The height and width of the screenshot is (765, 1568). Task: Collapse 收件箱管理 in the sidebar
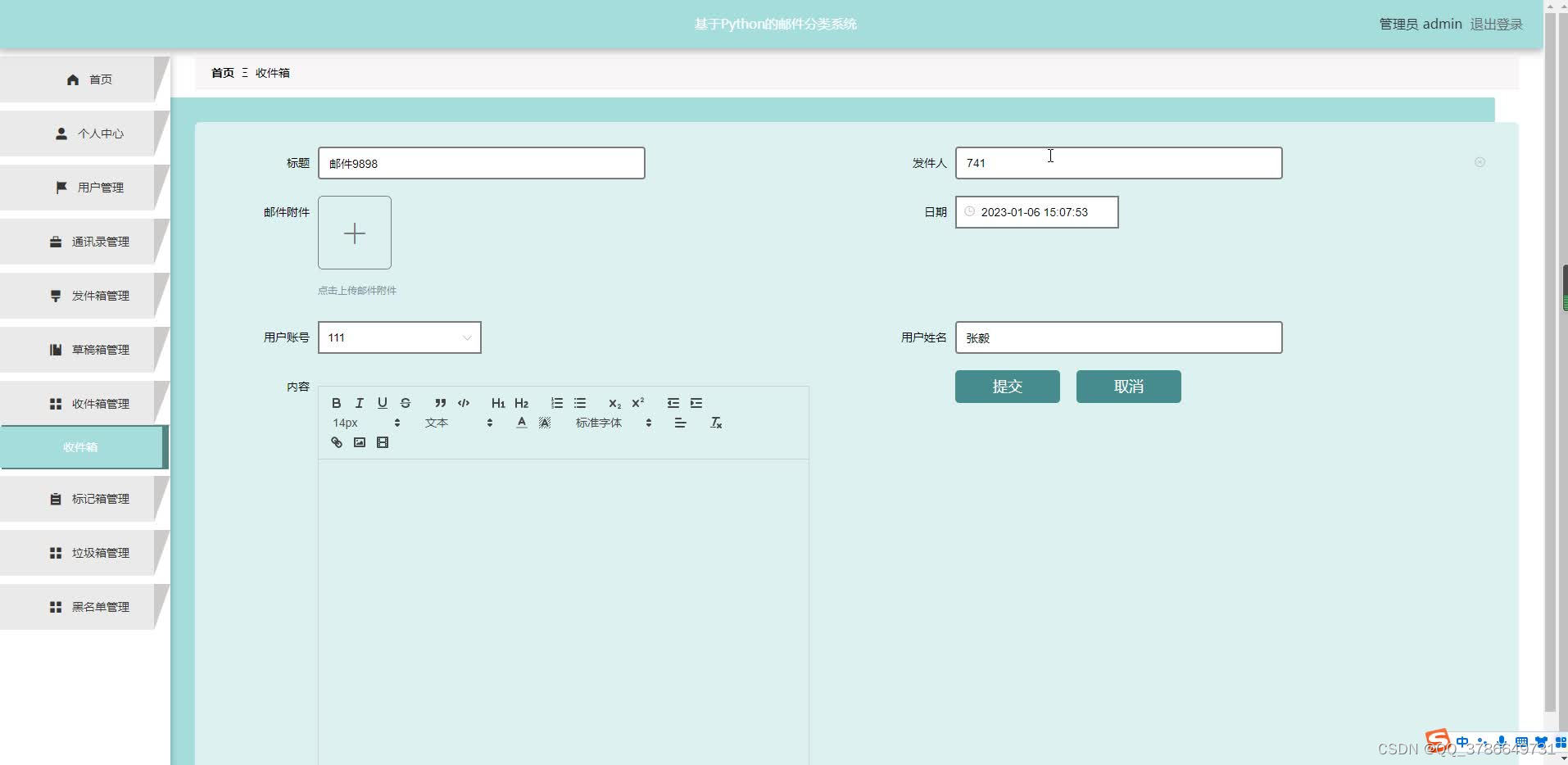click(84, 404)
